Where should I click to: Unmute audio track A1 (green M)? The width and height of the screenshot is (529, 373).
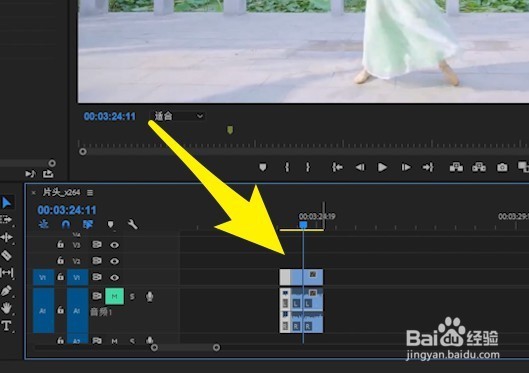[114, 296]
